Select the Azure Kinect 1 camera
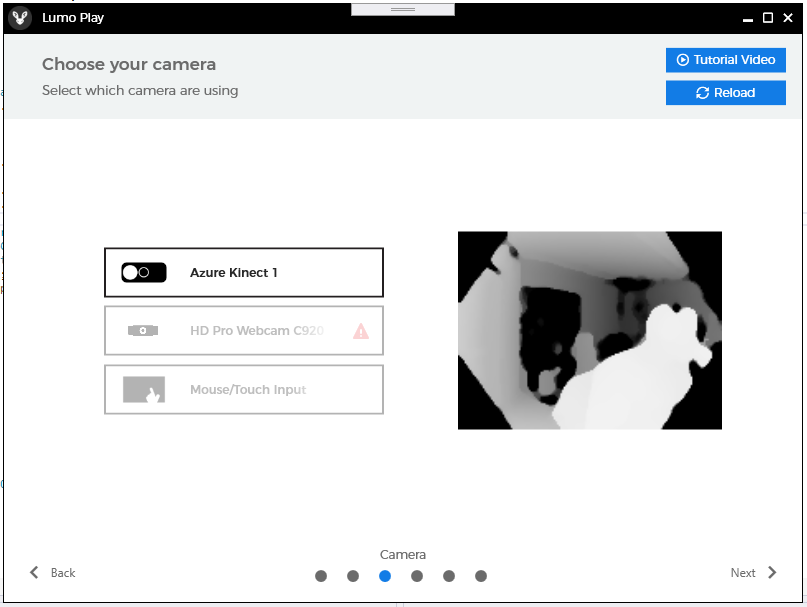 click(x=244, y=272)
